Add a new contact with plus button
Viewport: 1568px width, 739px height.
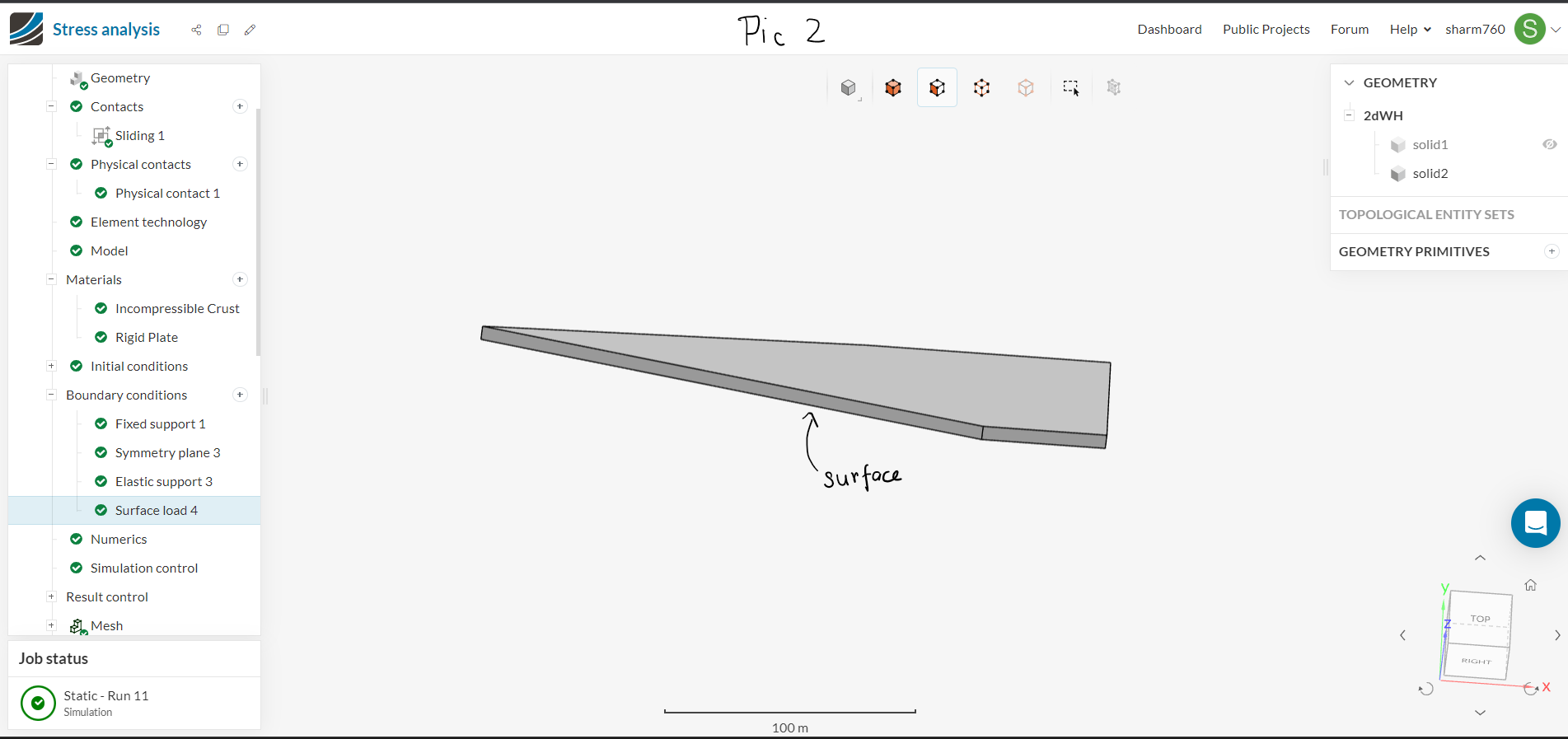coord(240,106)
